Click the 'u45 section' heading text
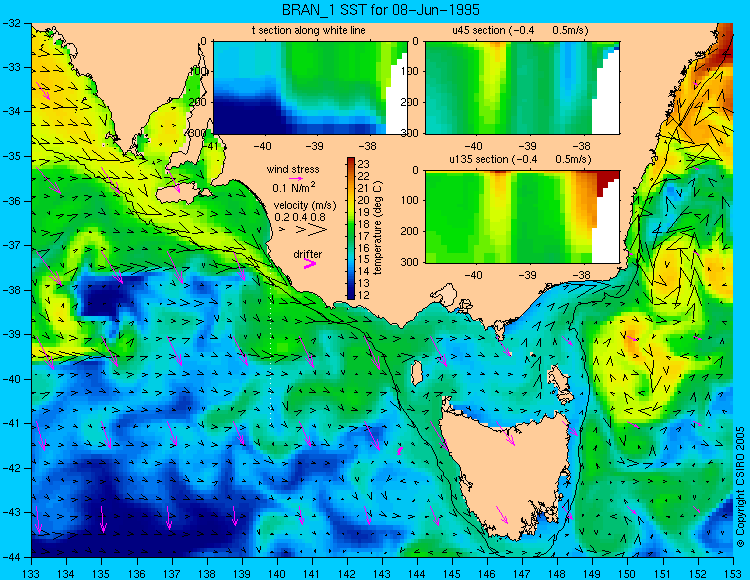750x580 pixels. point(479,30)
